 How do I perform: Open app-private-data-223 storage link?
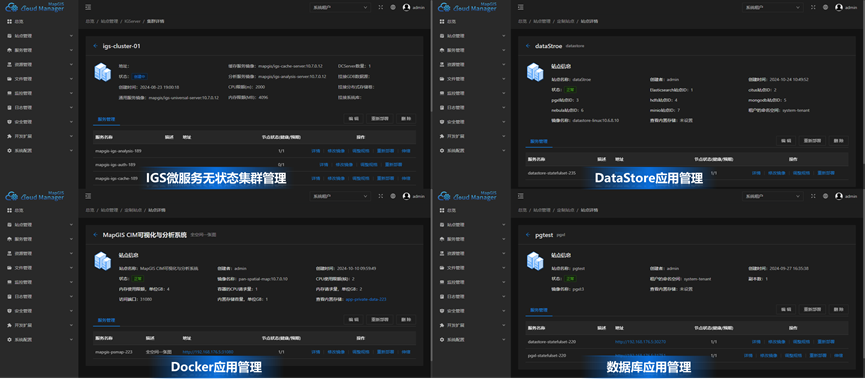point(366,299)
